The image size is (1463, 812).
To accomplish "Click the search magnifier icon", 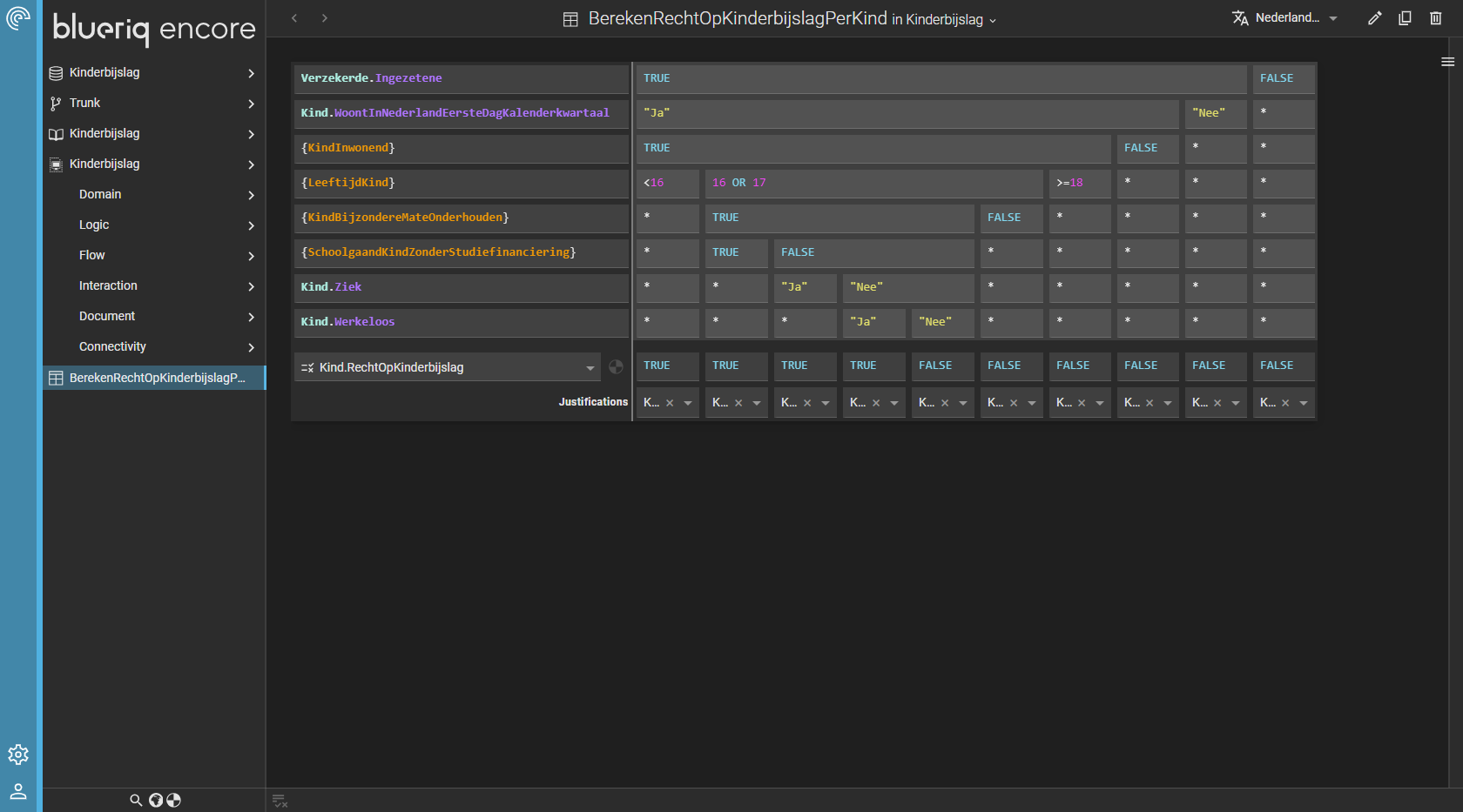I will 136,800.
